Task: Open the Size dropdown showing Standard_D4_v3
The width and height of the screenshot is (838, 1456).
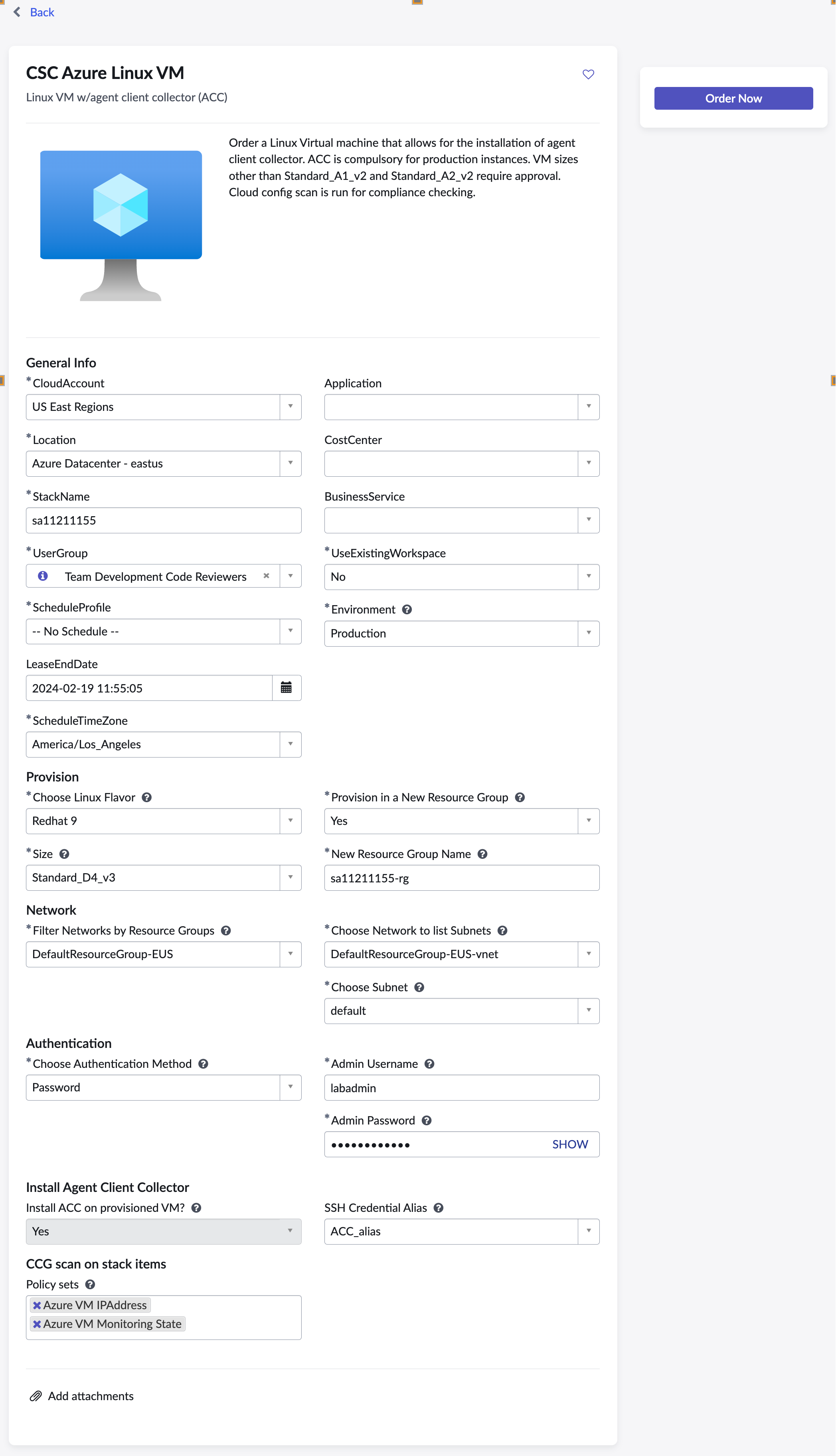Action: [x=290, y=877]
